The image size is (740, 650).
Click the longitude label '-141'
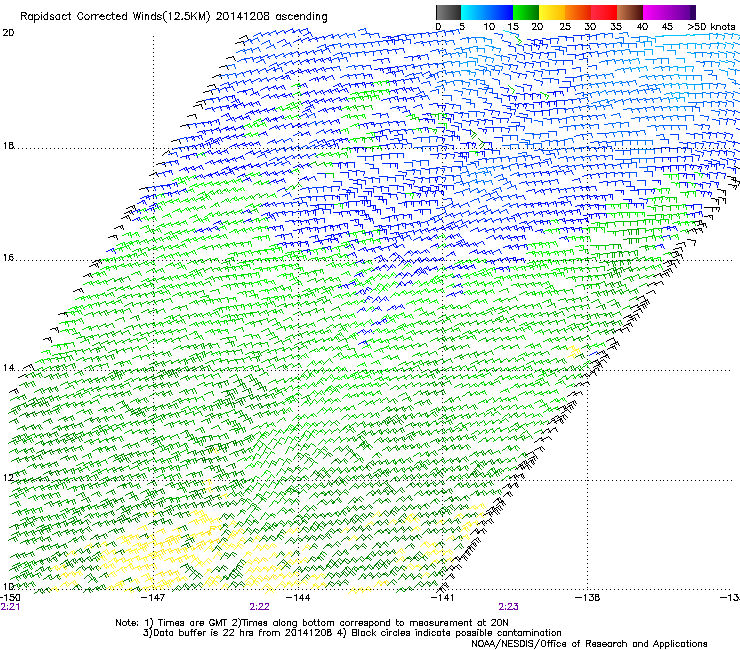443,598
